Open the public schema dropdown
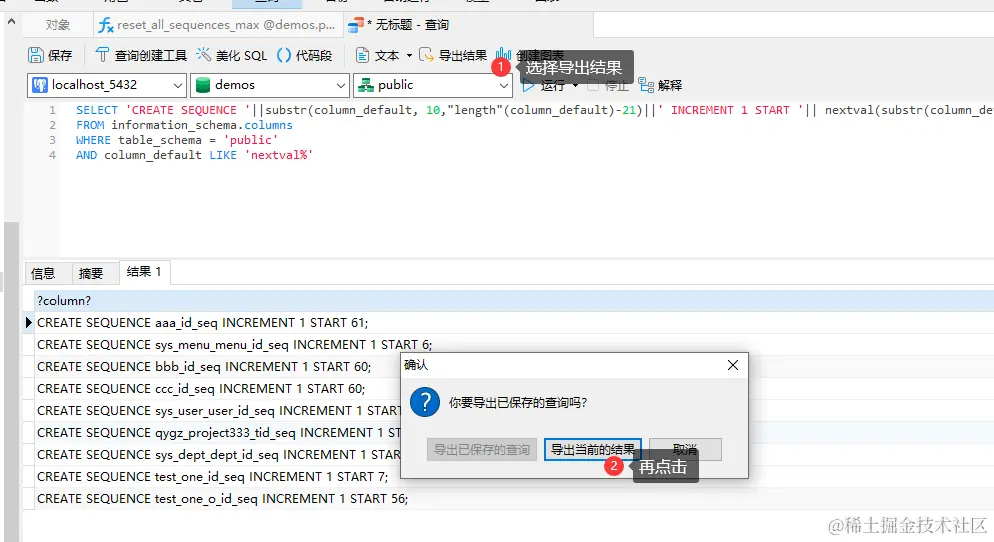The width and height of the screenshot is (994, 542). pos(432,85)
